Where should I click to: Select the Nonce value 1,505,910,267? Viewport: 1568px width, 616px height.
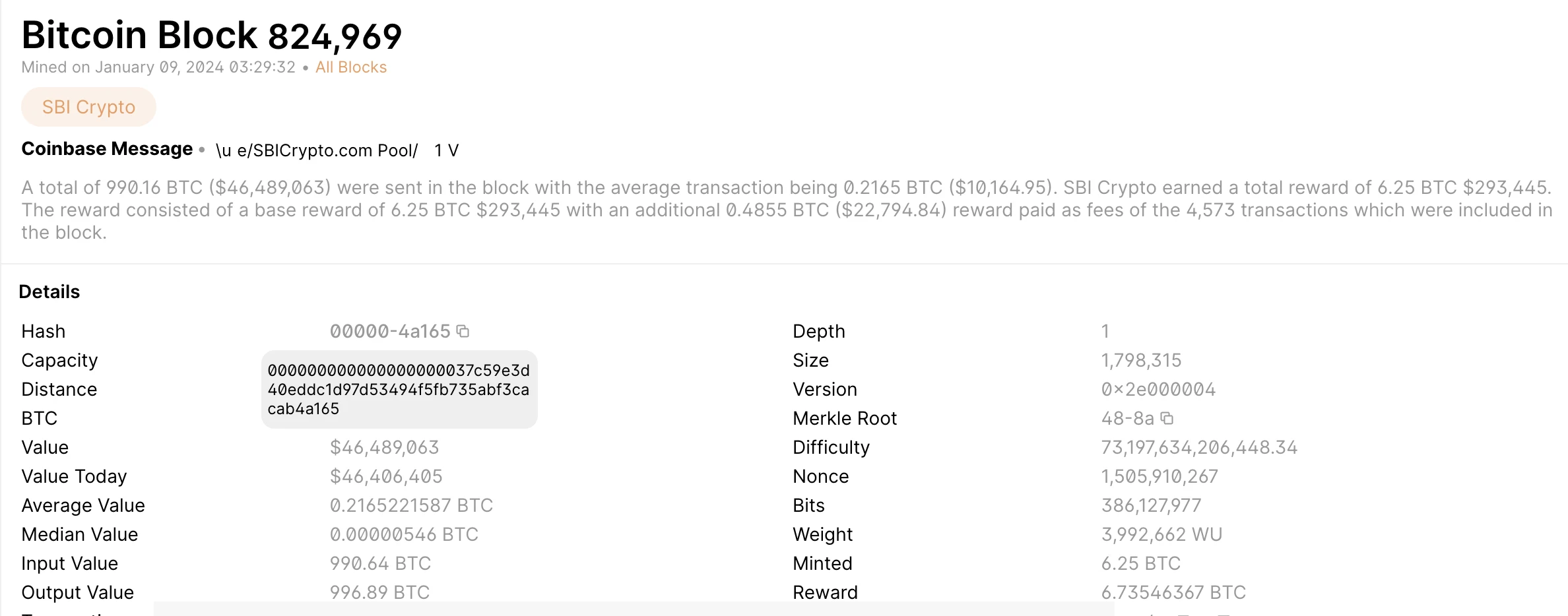1159,476
